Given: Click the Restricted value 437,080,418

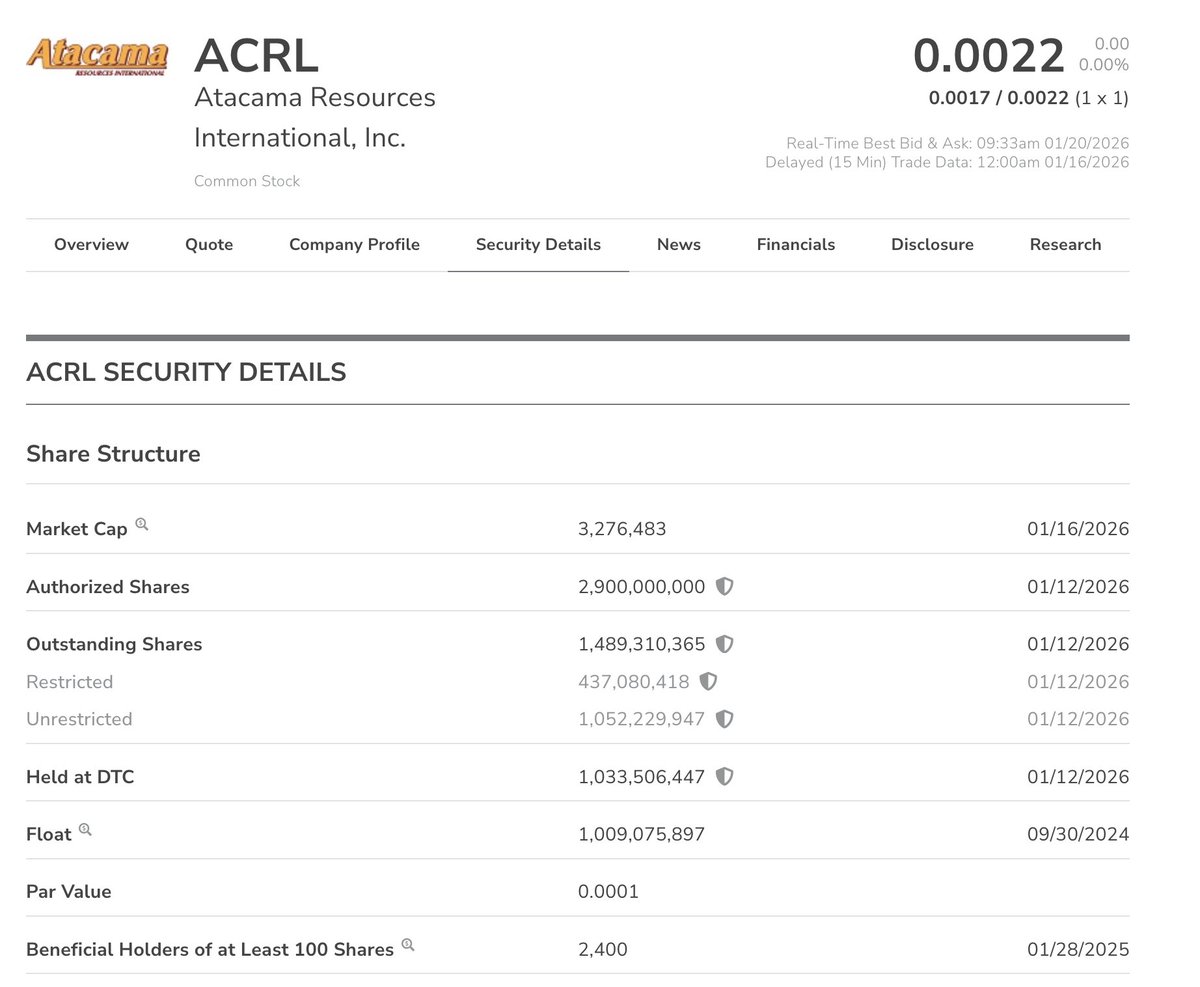Looking at the screenshot, I should 634,682.
